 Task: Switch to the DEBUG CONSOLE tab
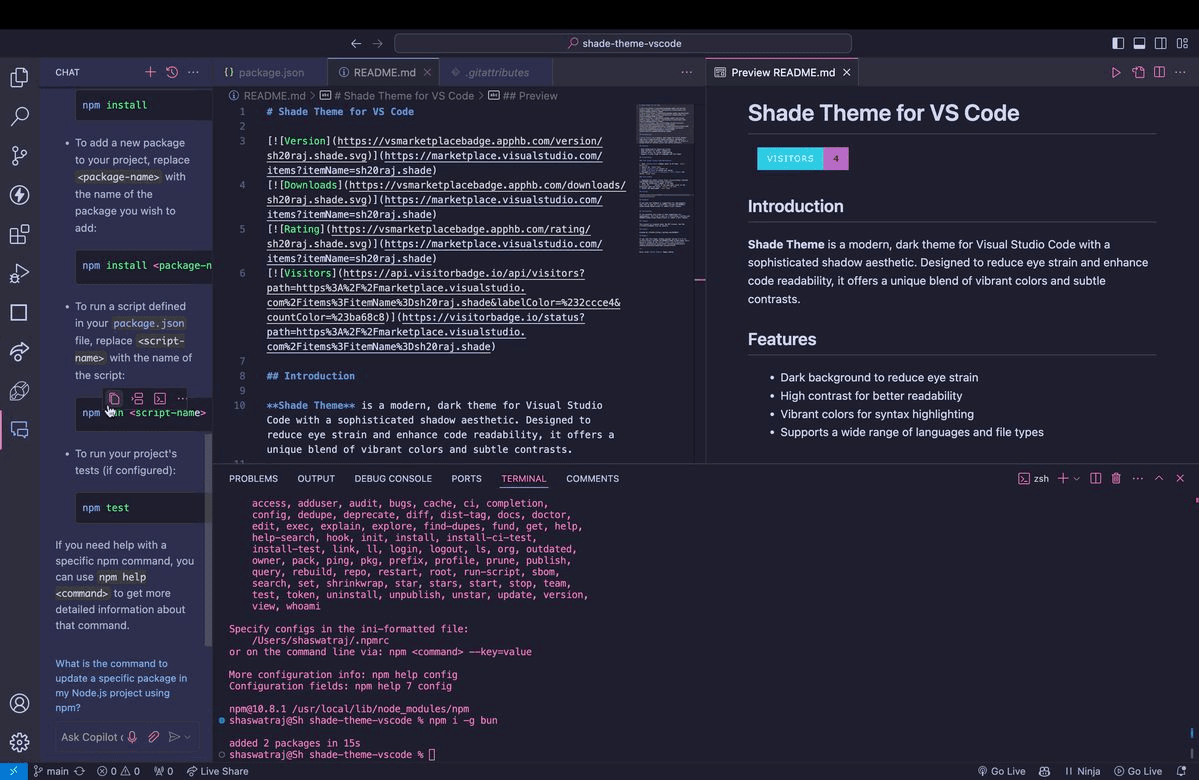click(393, 478)
